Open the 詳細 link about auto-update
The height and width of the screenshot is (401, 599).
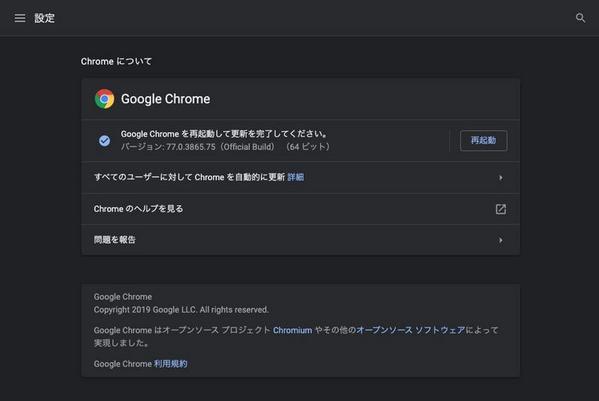(x=296, y=177)
